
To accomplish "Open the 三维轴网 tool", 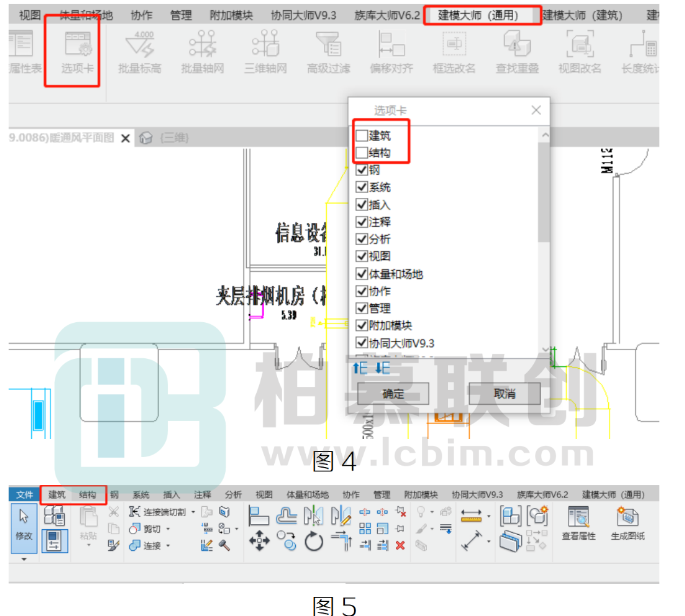I will click(265, 52).
